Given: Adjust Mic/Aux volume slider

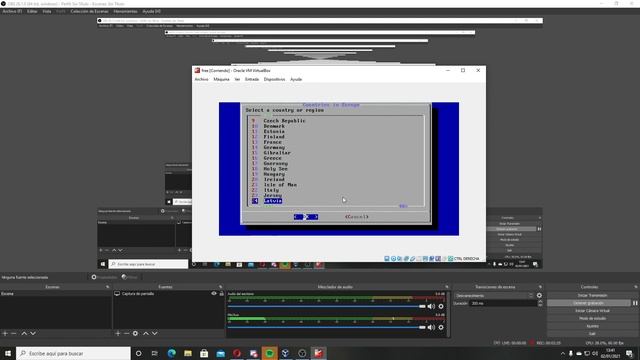Looking at the screenshot, I should pyautogui.click(x=327, y=327).
